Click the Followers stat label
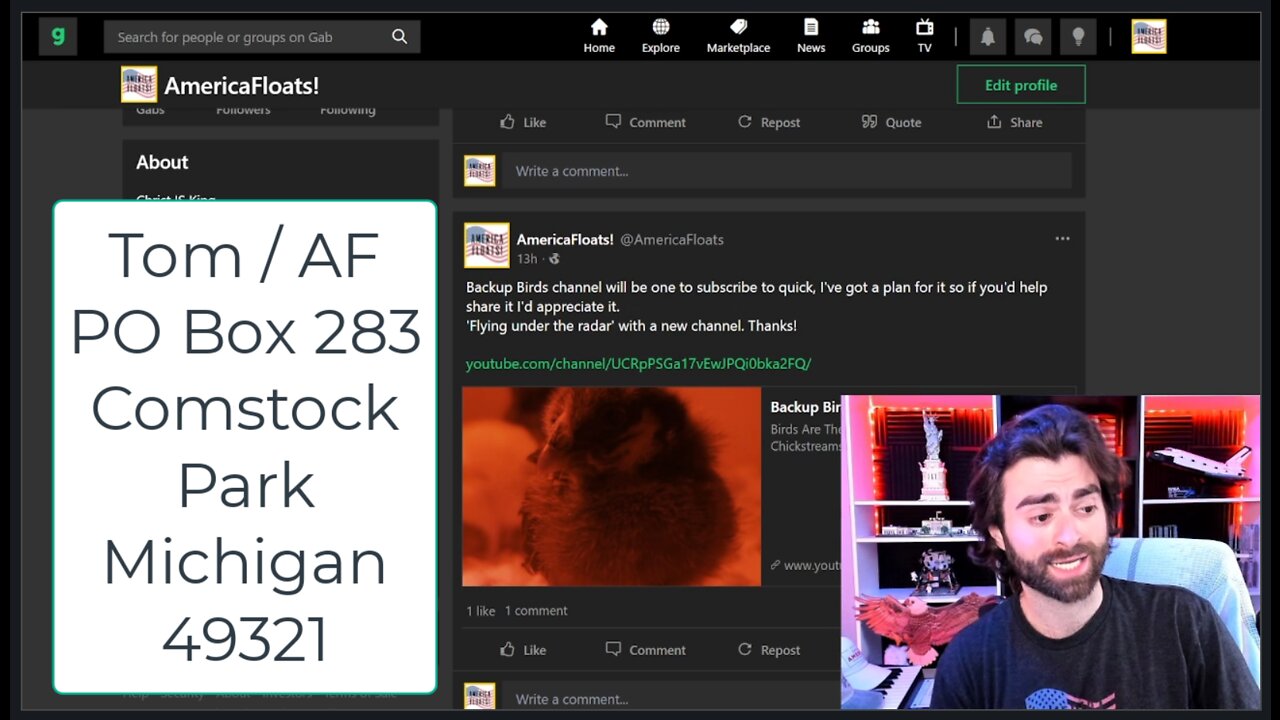Viewport: 1280px width, 720px height. tap(243, 110)
